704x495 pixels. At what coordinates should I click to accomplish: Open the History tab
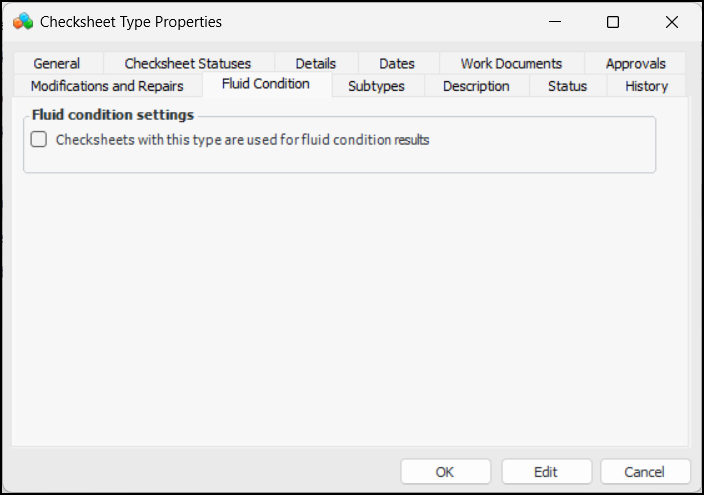[x=646, y=86]
